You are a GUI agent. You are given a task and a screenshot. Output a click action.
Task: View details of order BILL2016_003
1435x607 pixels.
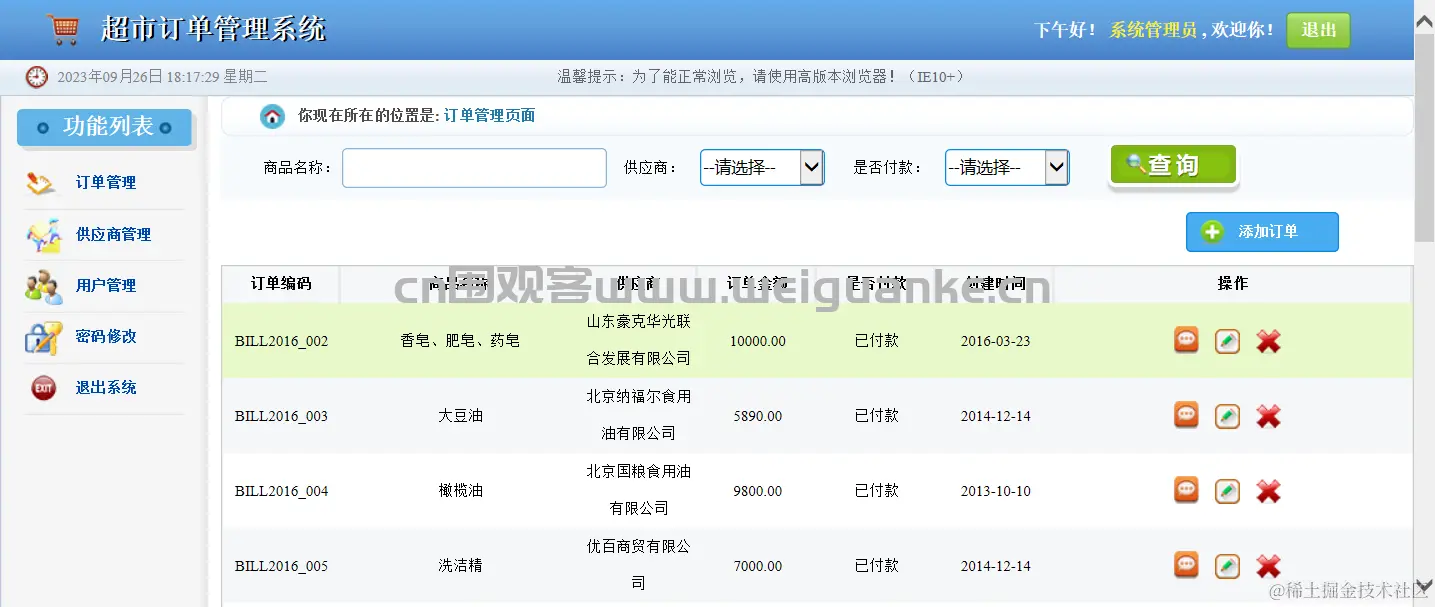(1186, 415)
